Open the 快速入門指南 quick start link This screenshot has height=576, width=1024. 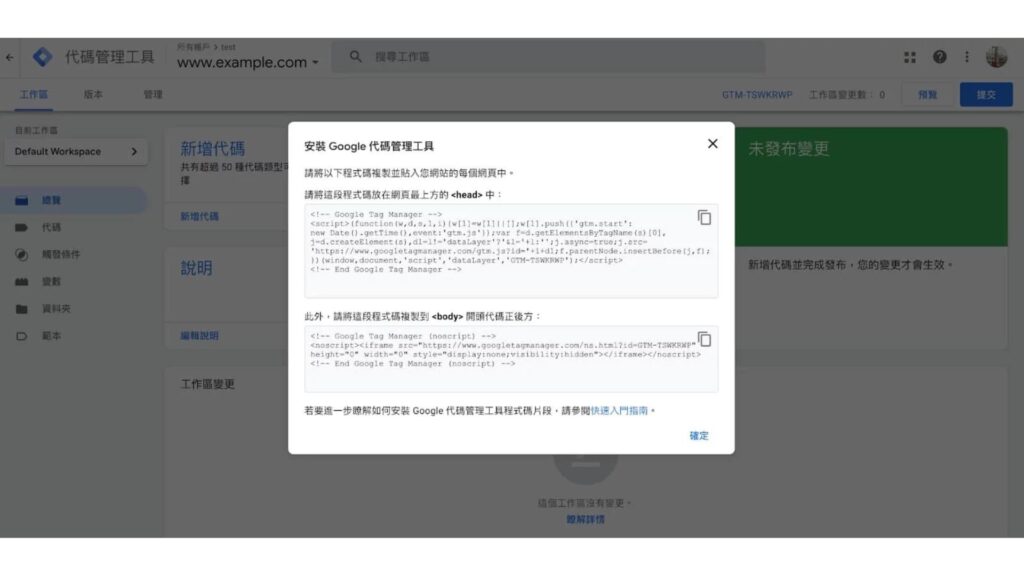tap(619, 411)
